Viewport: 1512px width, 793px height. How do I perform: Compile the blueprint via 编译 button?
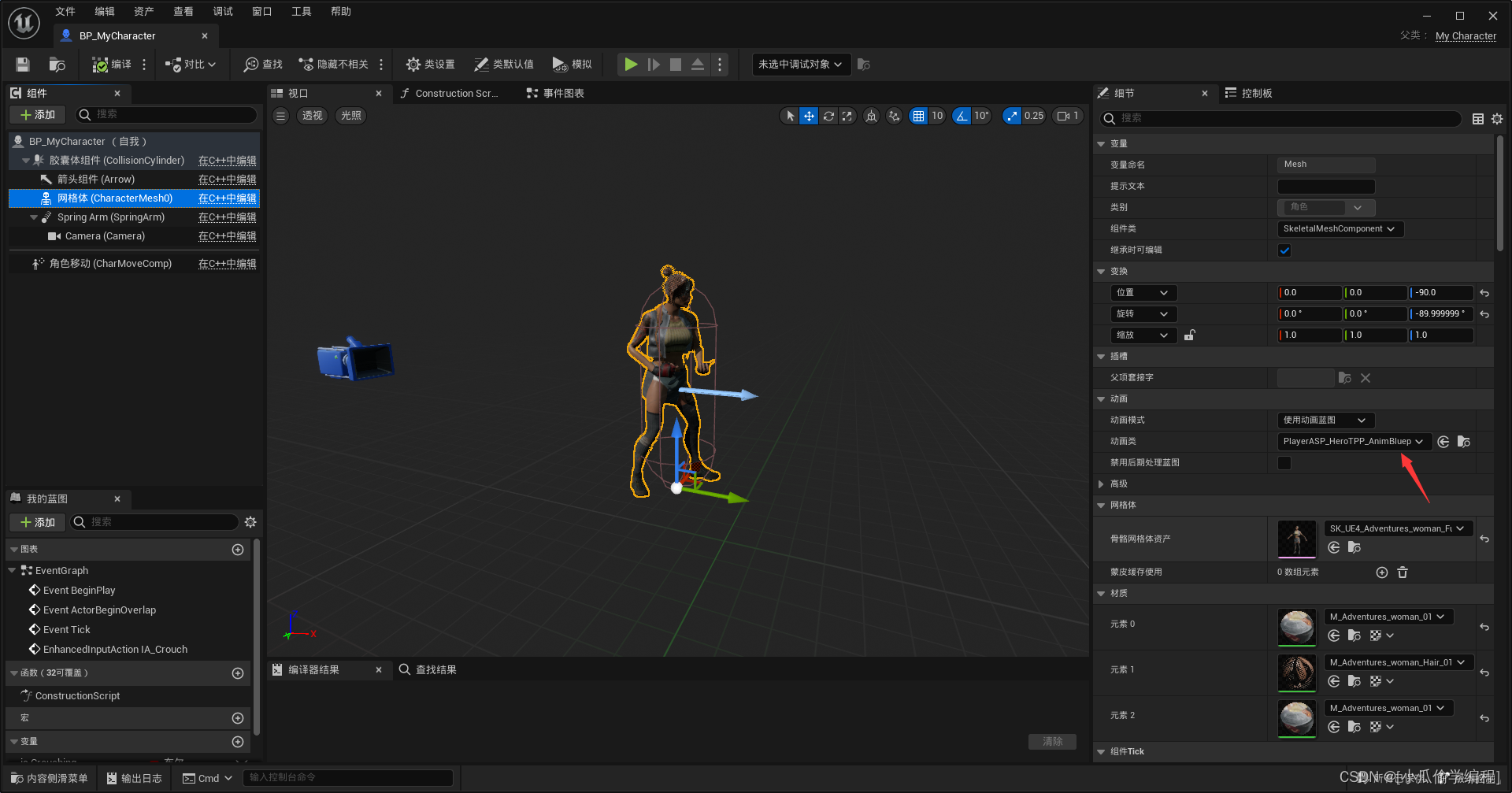pyautogui.click(x=112, y=65)
